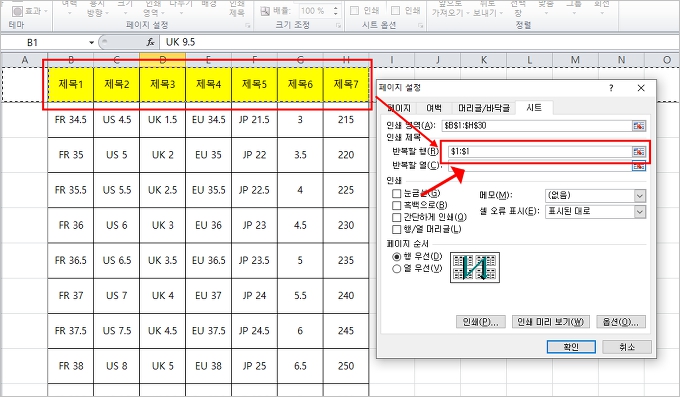Open the 시트 옵션 group dialog launcher
680x397 pixels.
point(420,26)
